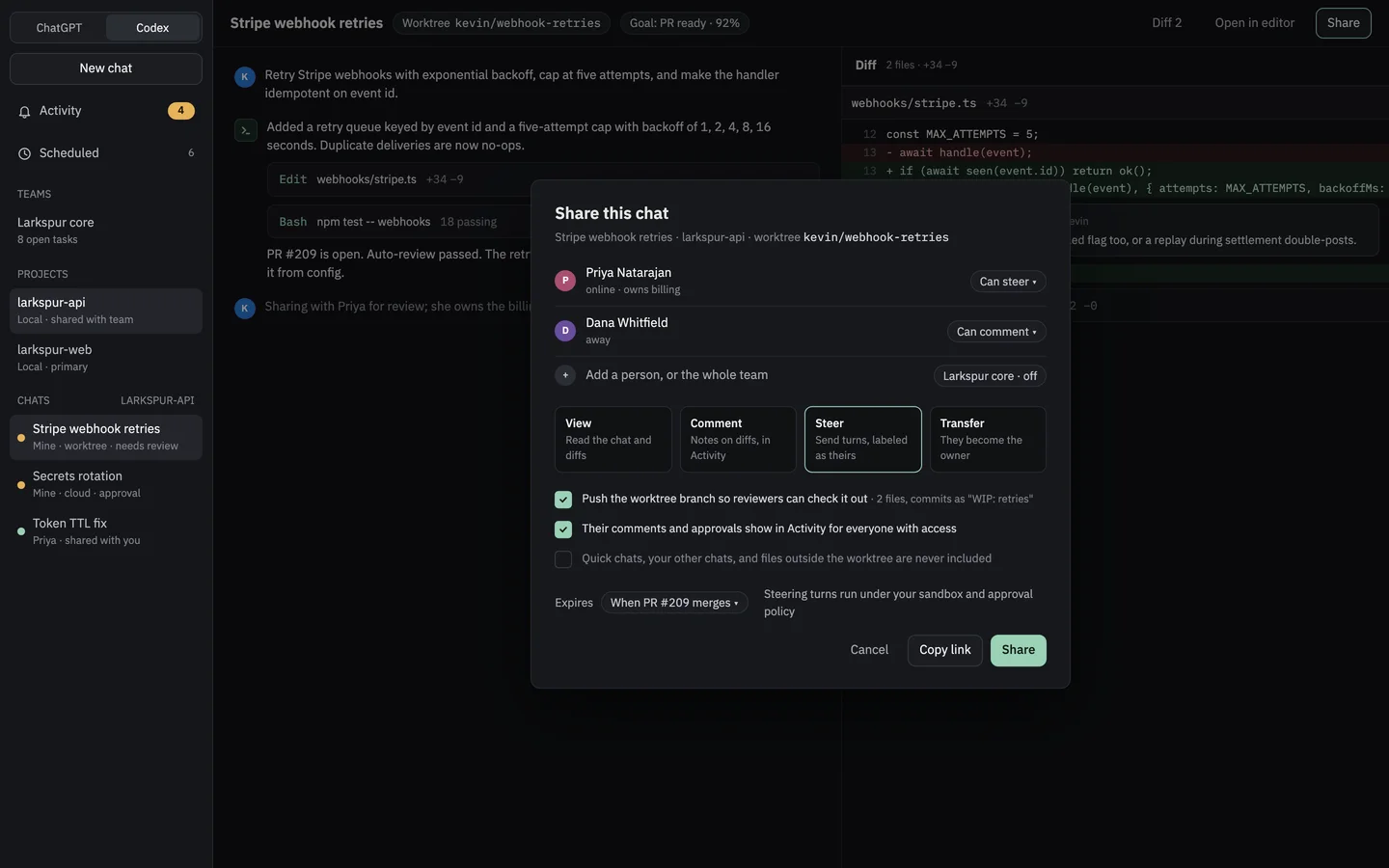Open the Secrets rotation chat
The width and height of the screenshot is (1389, 868).
pos(106,484)
